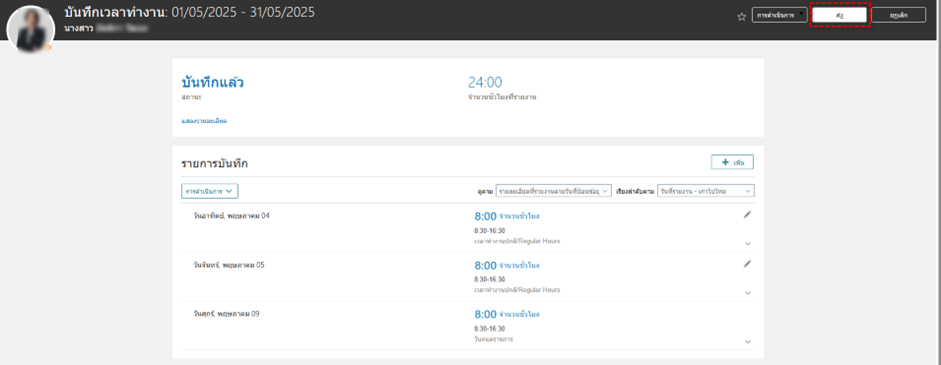Click the Saved status heading
The image size is (941, 365).
point(212,83)
